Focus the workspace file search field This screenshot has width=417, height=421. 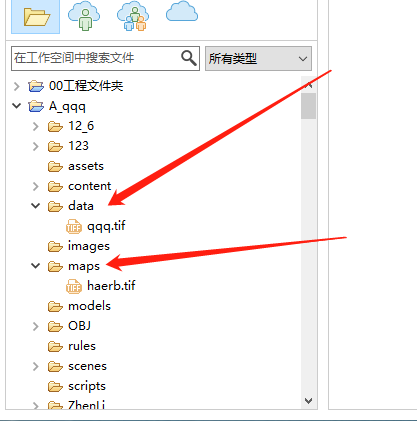(105, 58)
